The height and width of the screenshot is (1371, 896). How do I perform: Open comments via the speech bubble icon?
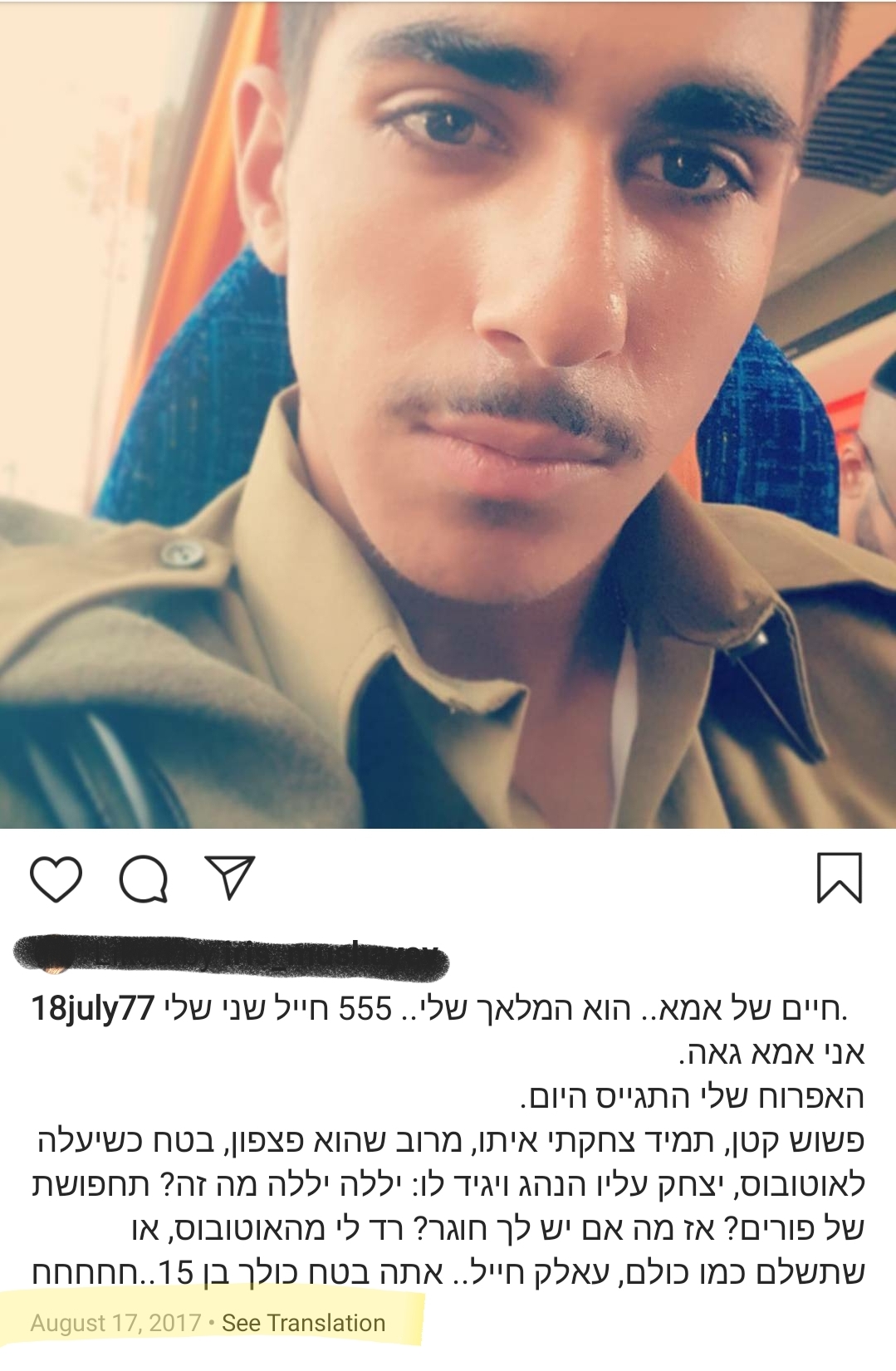(144, 879)
